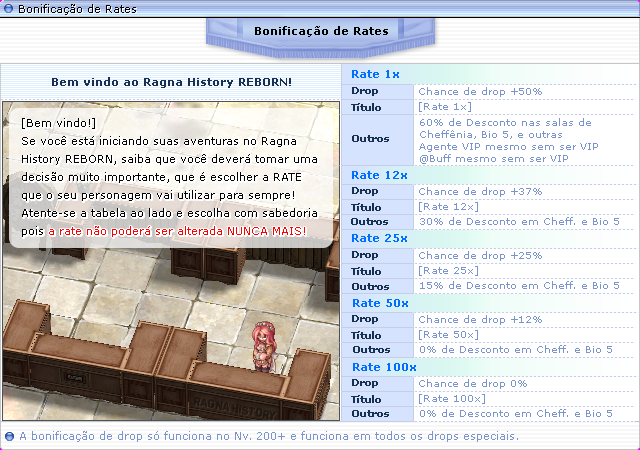Viewport: 640px width, 450px height.
Task: Choose the Rate 25x section header
Action: click(x=379, y=239)
